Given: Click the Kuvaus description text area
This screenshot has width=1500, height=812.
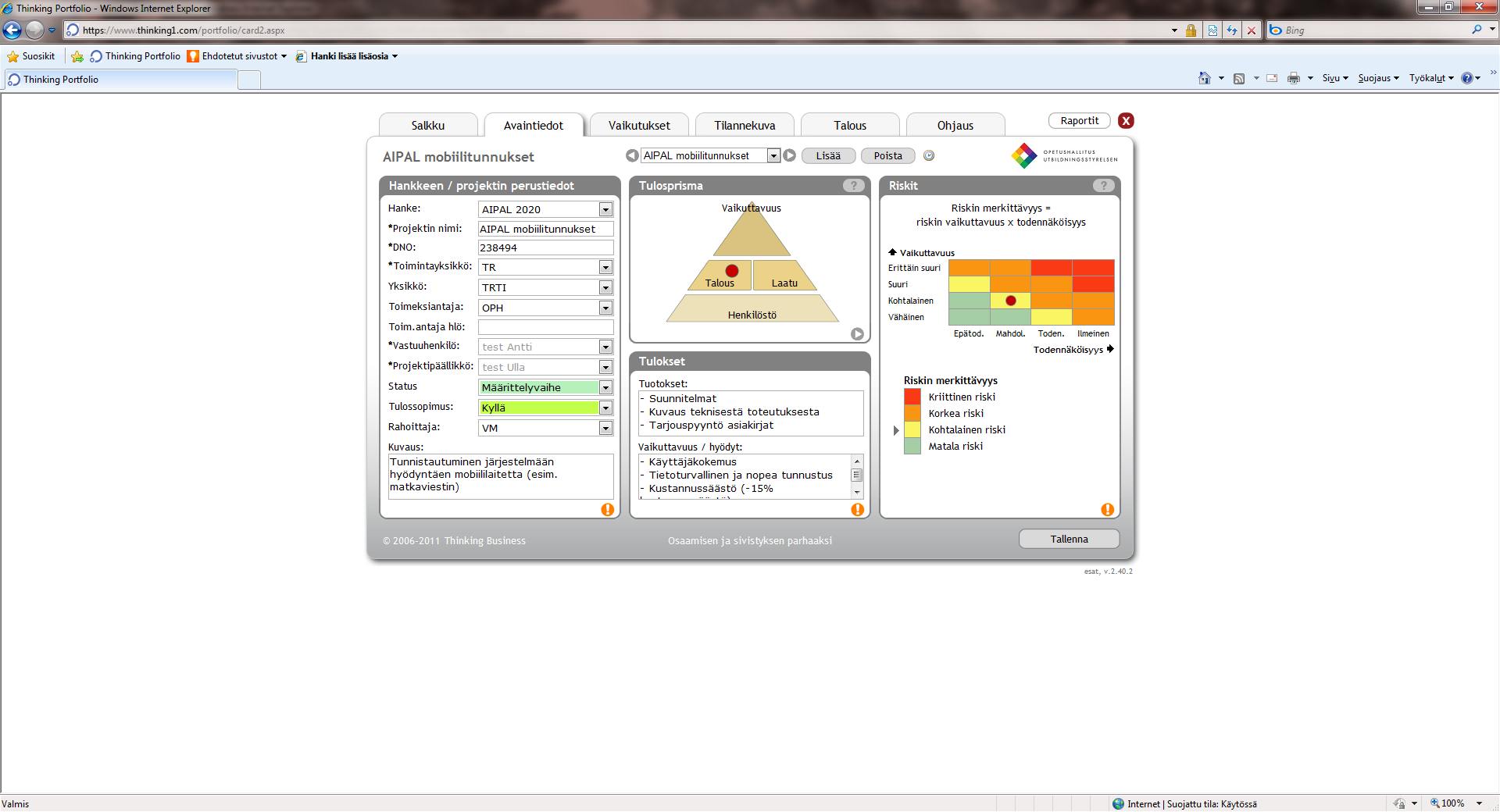Looking at the screenshot, I should (501, 476).
